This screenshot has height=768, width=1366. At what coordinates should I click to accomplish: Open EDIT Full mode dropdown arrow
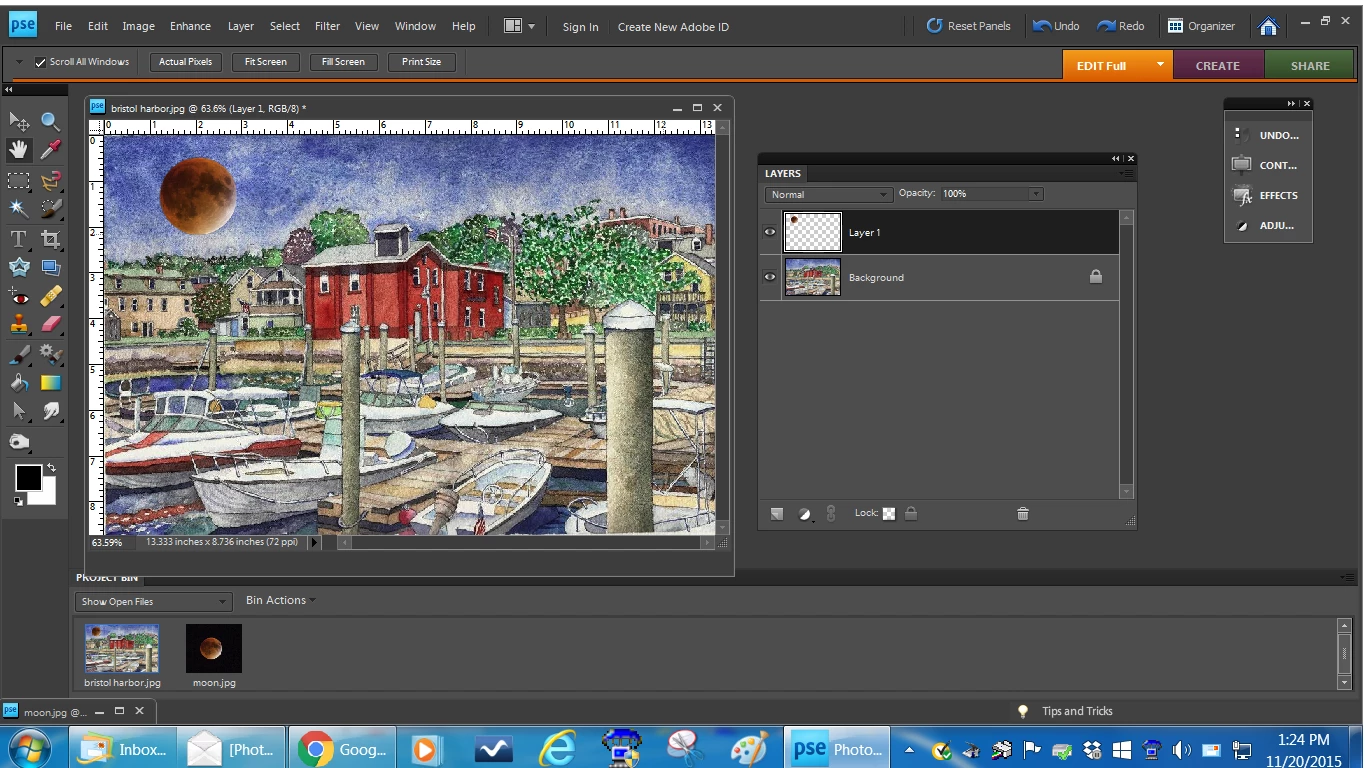pos(1160,64)
